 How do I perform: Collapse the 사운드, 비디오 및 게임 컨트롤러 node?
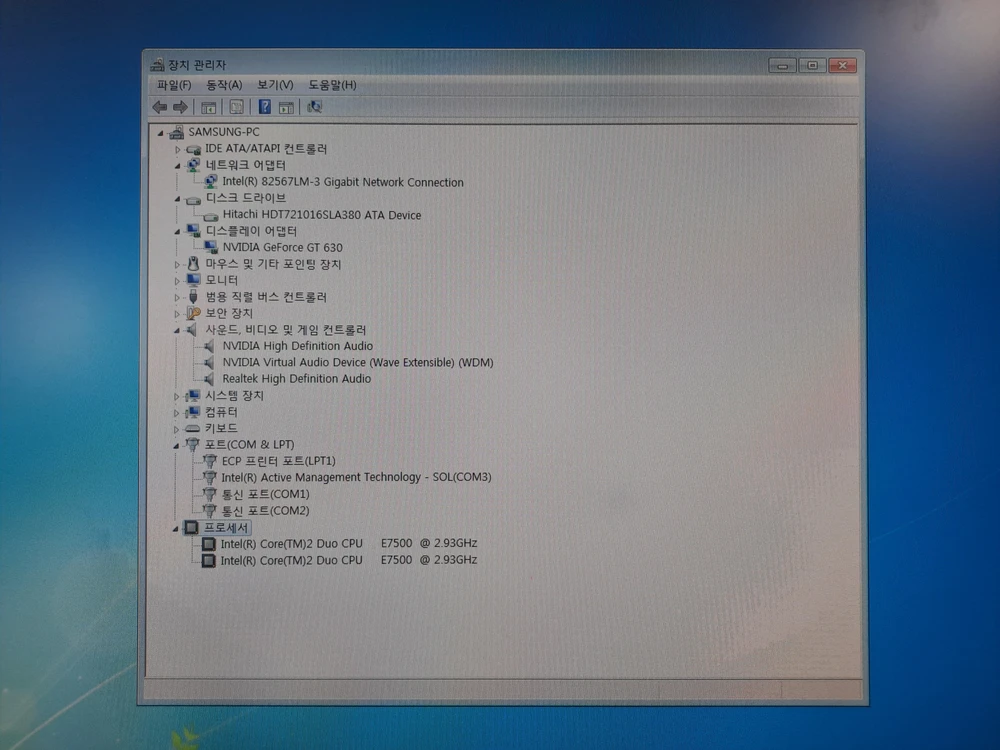click(177, 330)
